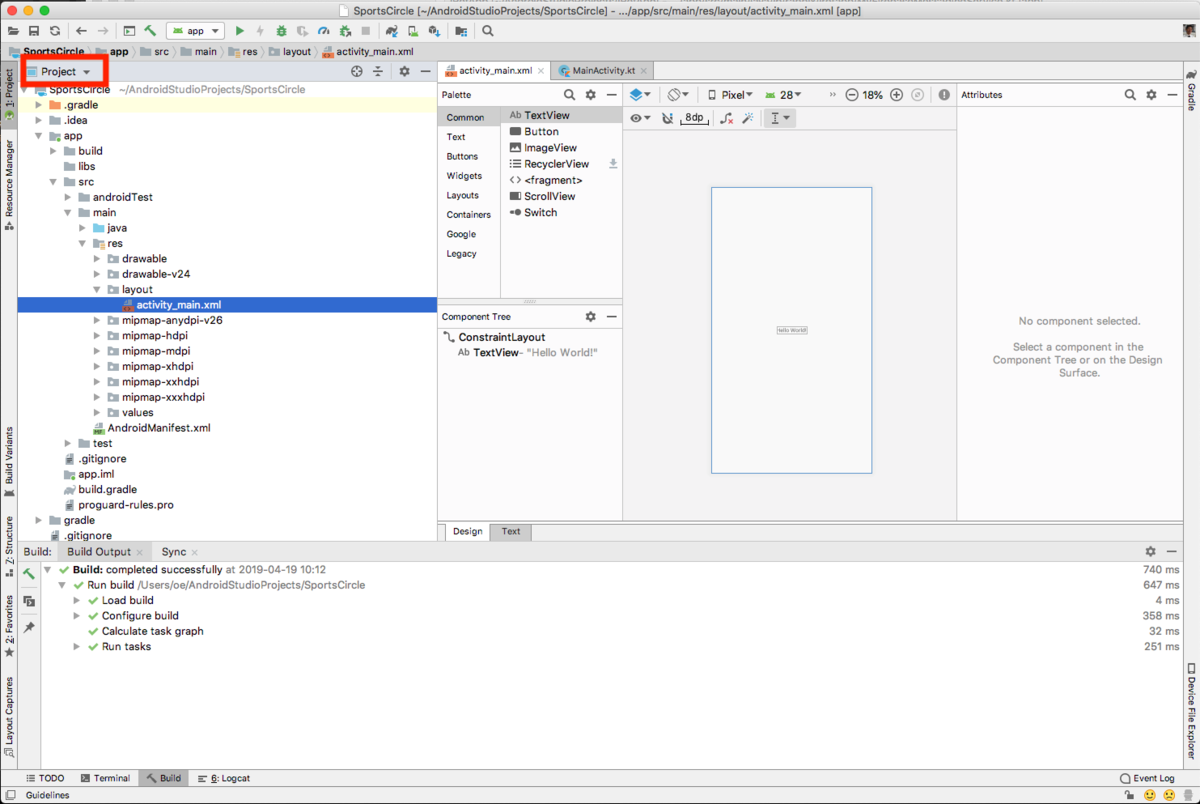Toggle the Build tool window button
The width and height of the screenshot is (1200, 804).
click(x=163, y=778)
